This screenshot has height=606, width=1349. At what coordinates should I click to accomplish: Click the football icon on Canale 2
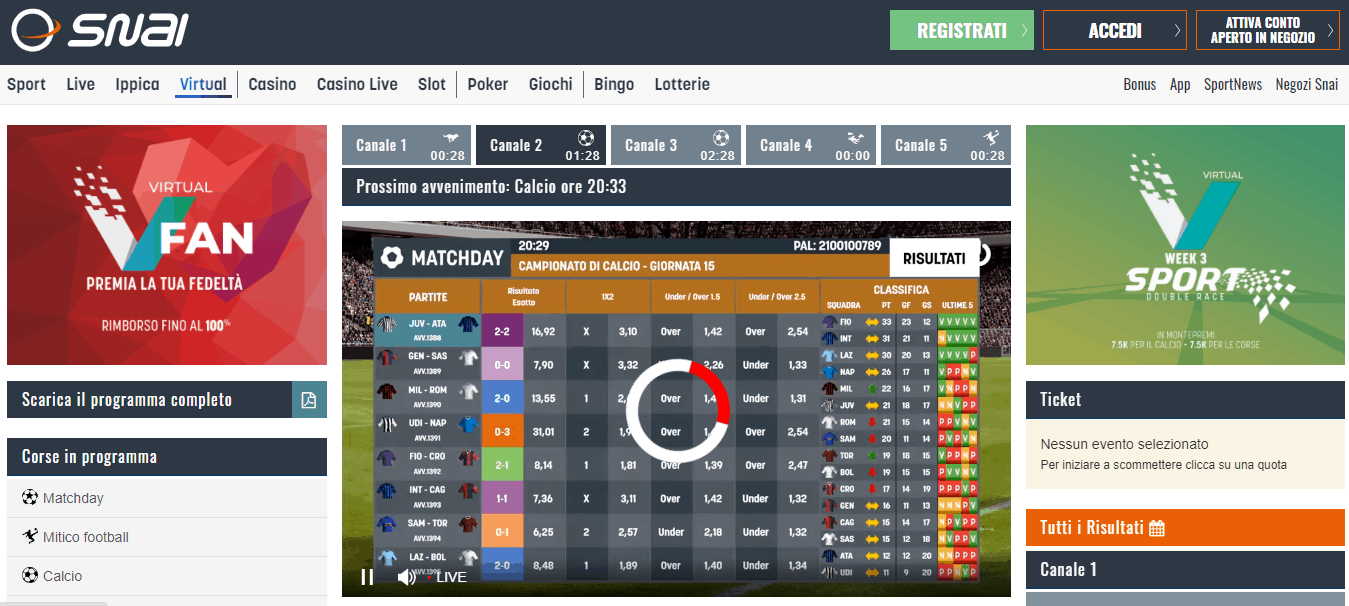[x=586, y=138]
